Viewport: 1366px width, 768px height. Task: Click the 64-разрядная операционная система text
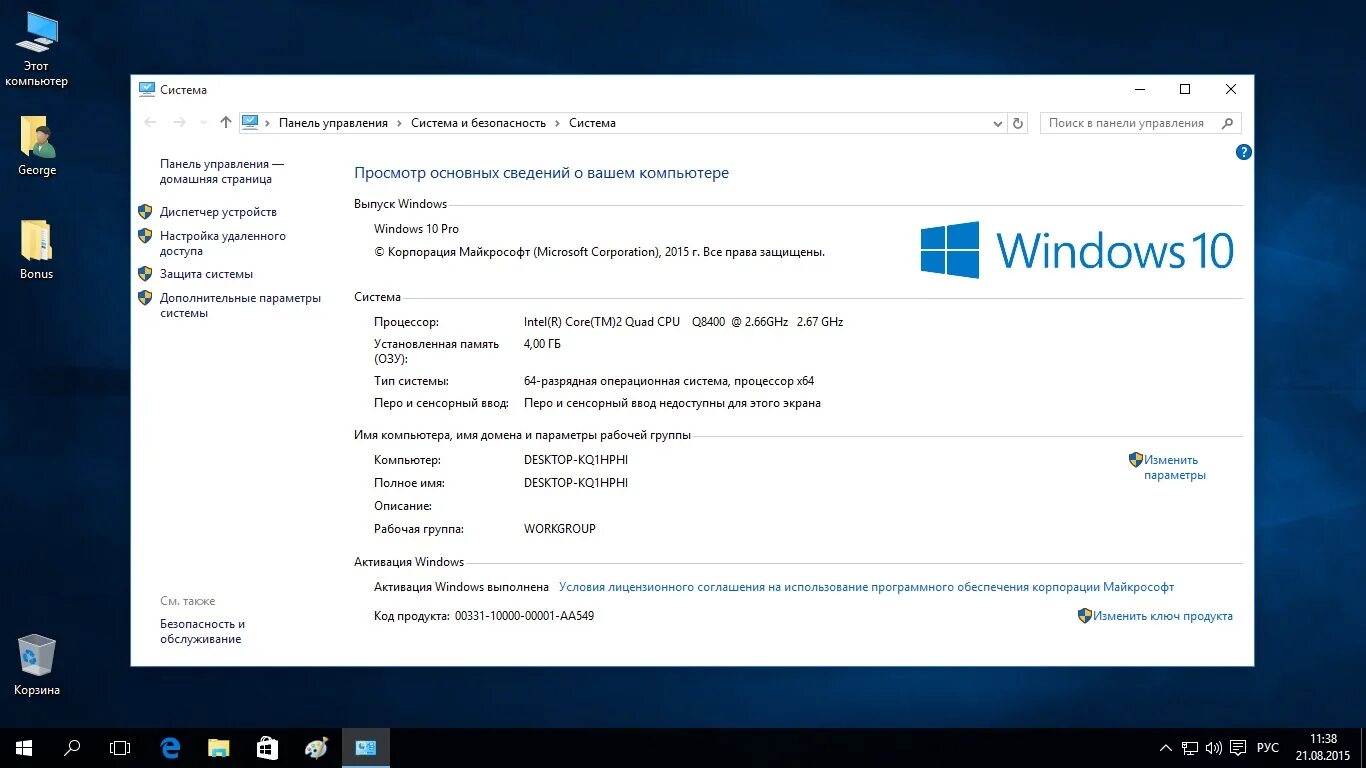[669, 381]
